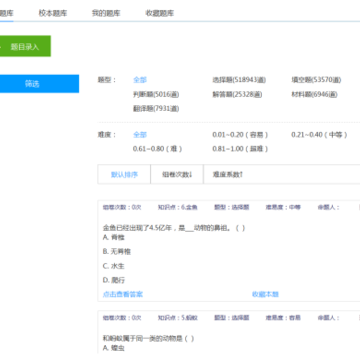Click the green 题目录入 button

[x=25, y=46]
